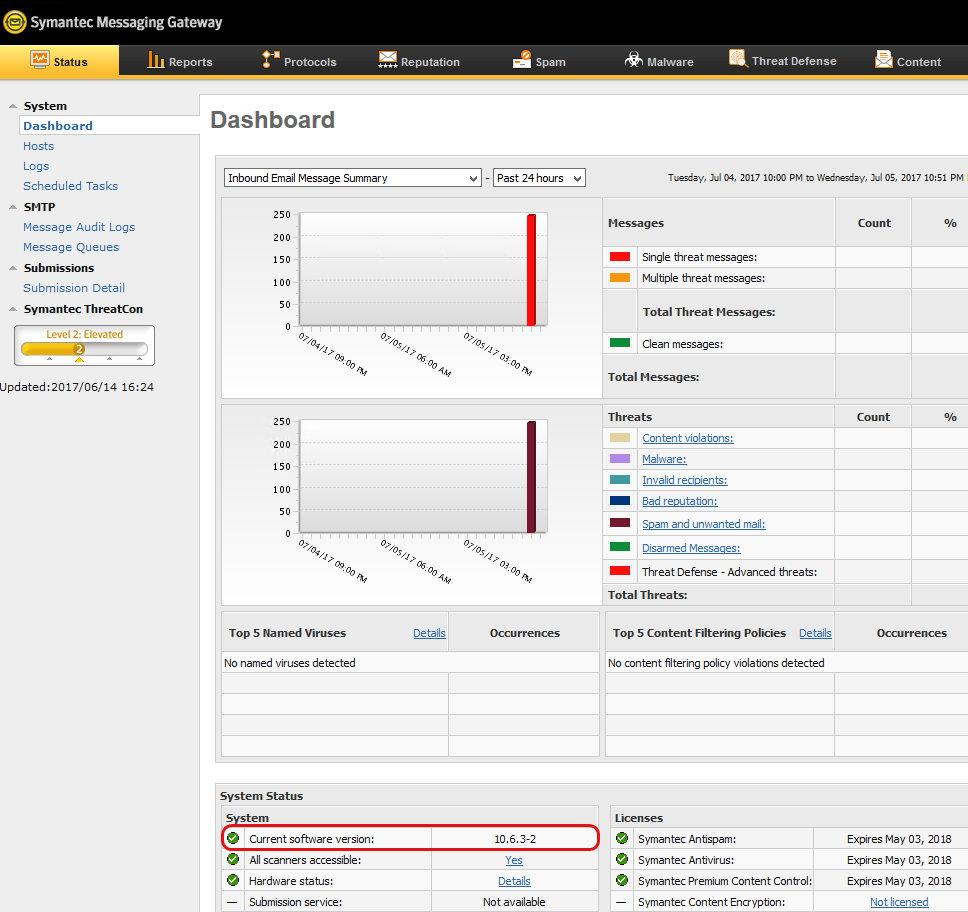The height and width of the screenshot is (912, 968).
Task: Collapse the SMTP sidebar section
Action: (14, 207)
